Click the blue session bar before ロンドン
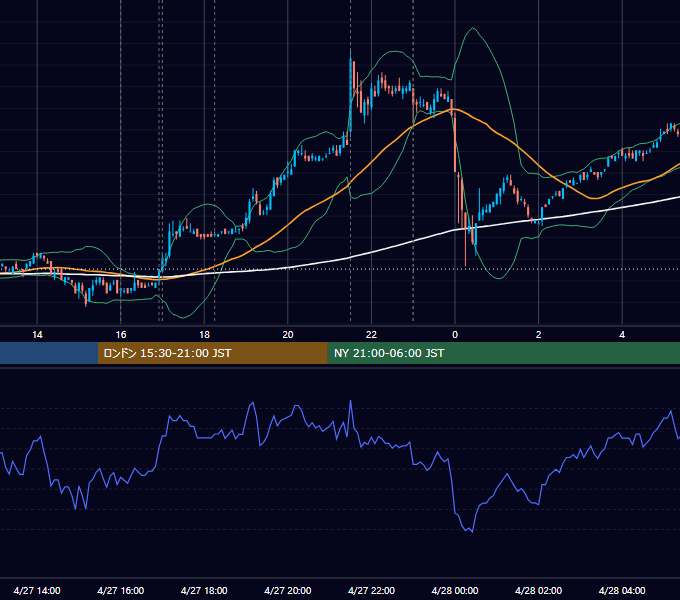This screenshot has height=600, width=680. click(49, 353)
